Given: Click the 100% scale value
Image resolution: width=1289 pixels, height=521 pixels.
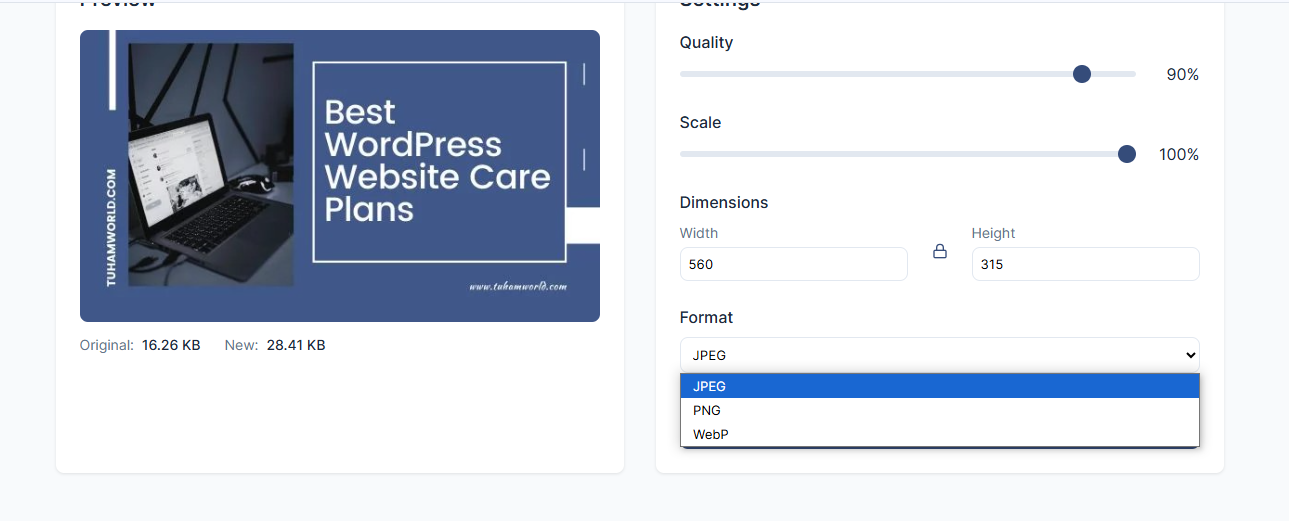Looking at the screenshot, I should click(1179, 154).
